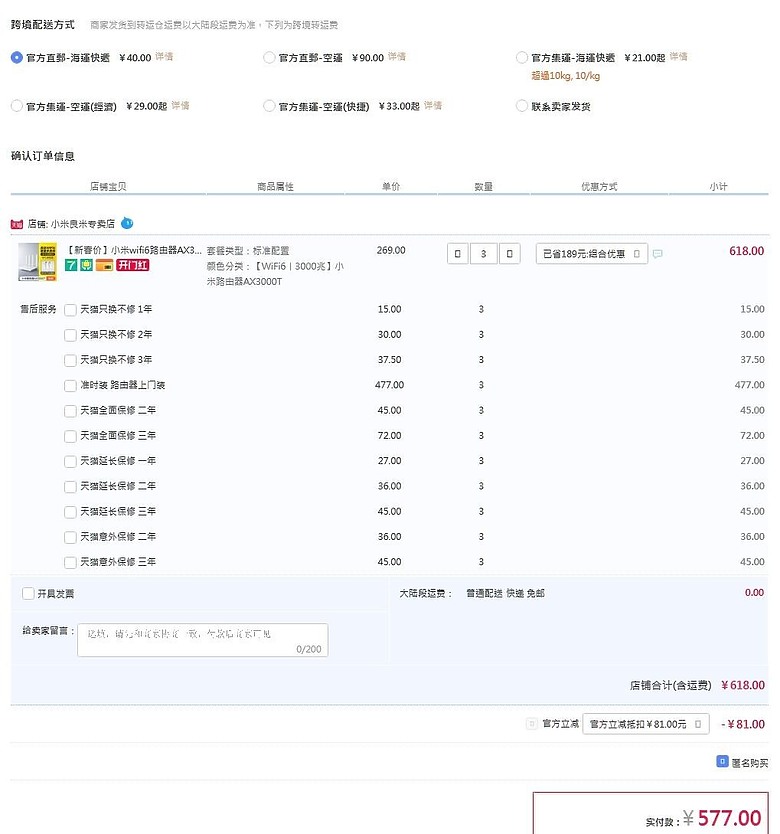Viewport: 780px width, 834px height.
Task: Click the seller message text box
Action: [203, 640]
